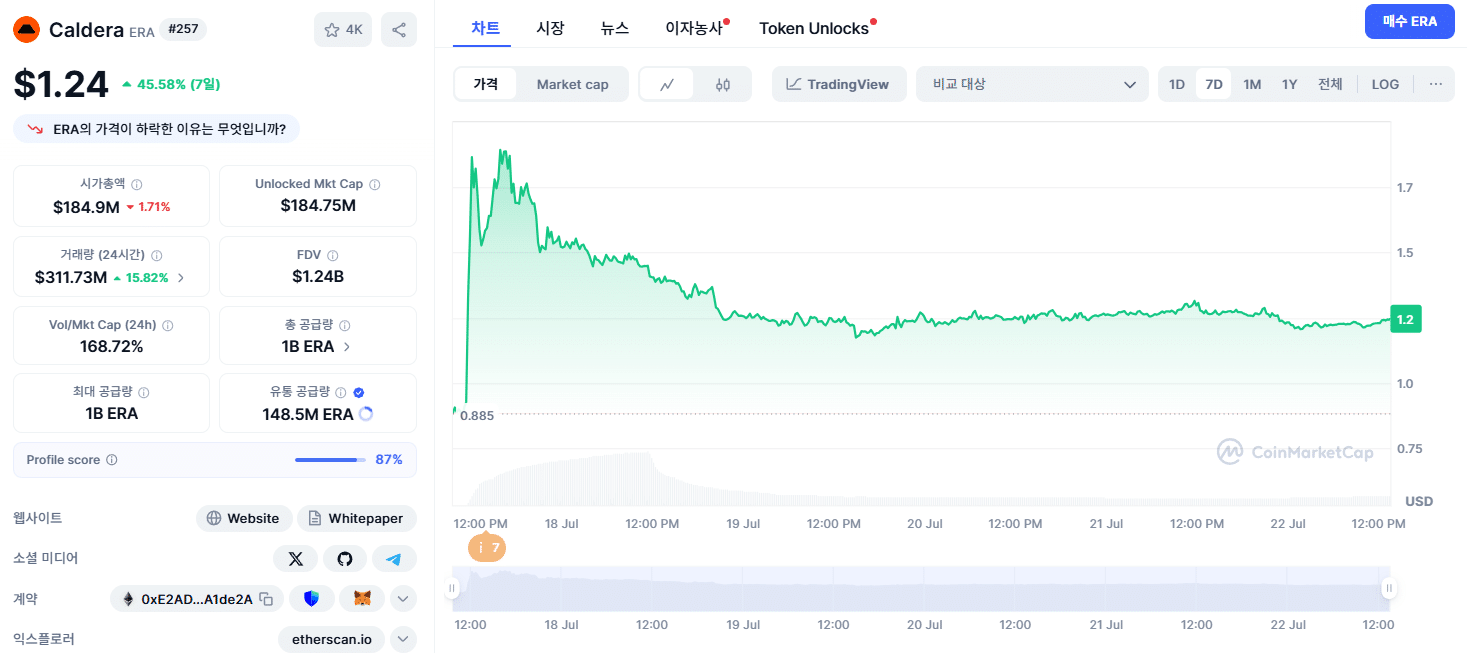1467x653 pixels.
Task: Copy the contract address icon
Action: pyautogui.click(x=266, y=599)
